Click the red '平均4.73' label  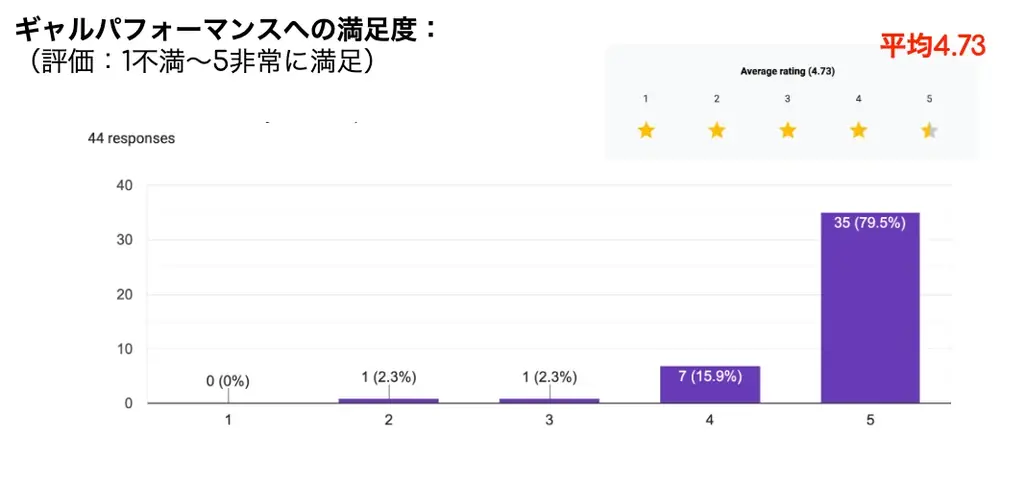click(932, 45)
